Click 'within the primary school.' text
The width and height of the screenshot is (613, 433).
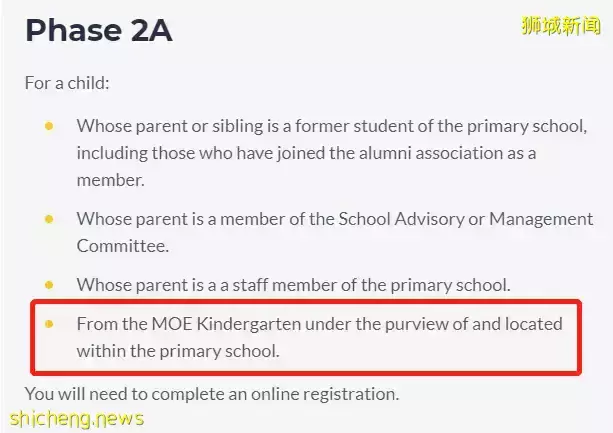coord(178,351)
